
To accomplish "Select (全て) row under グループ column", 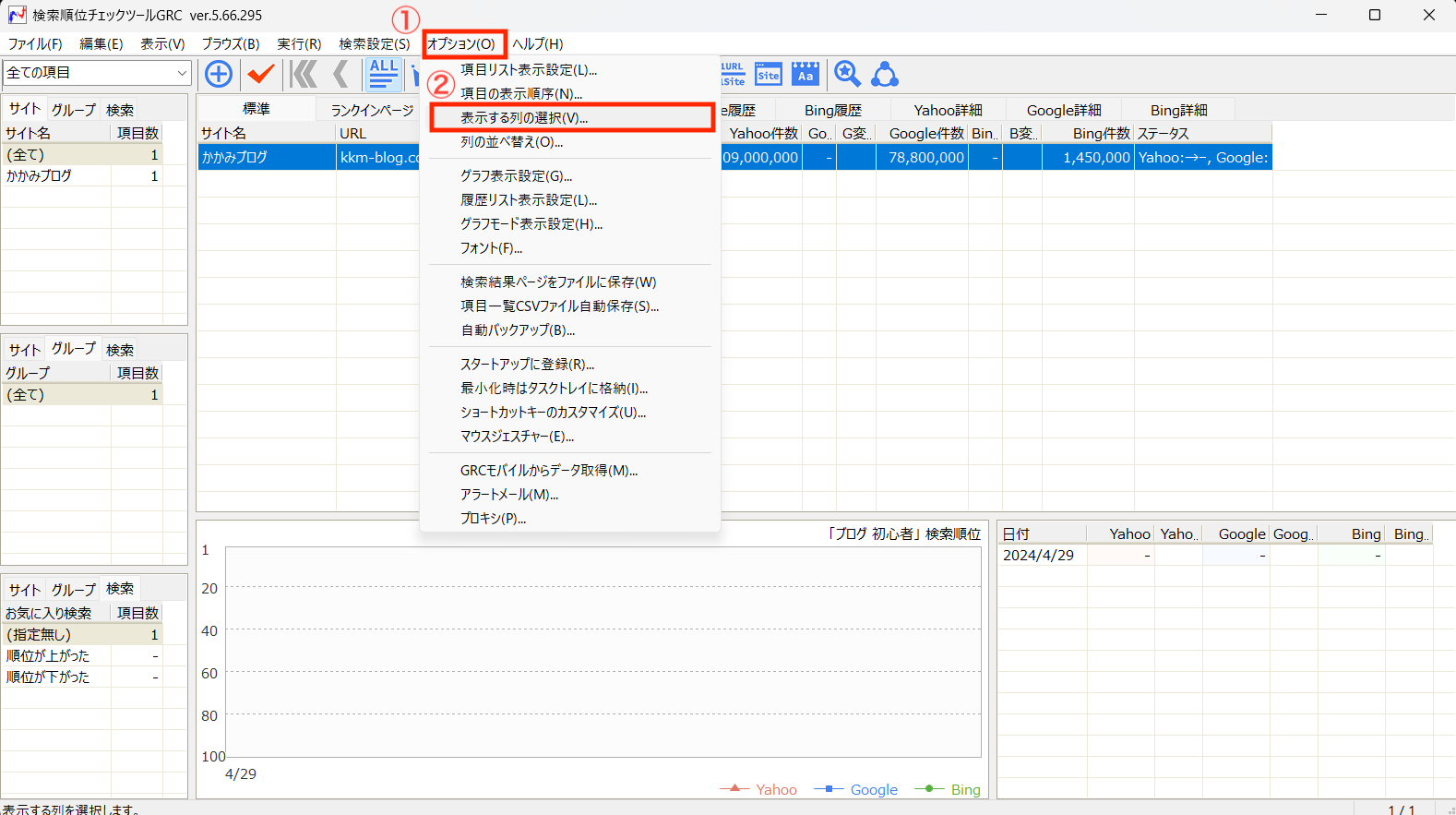I will (x=82, y=394).
